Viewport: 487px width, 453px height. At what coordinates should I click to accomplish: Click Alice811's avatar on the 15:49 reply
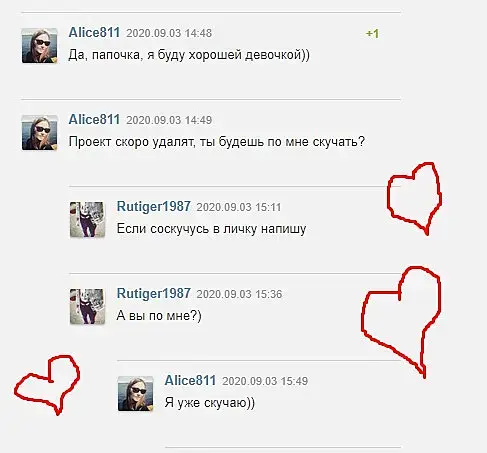(136, 394)
